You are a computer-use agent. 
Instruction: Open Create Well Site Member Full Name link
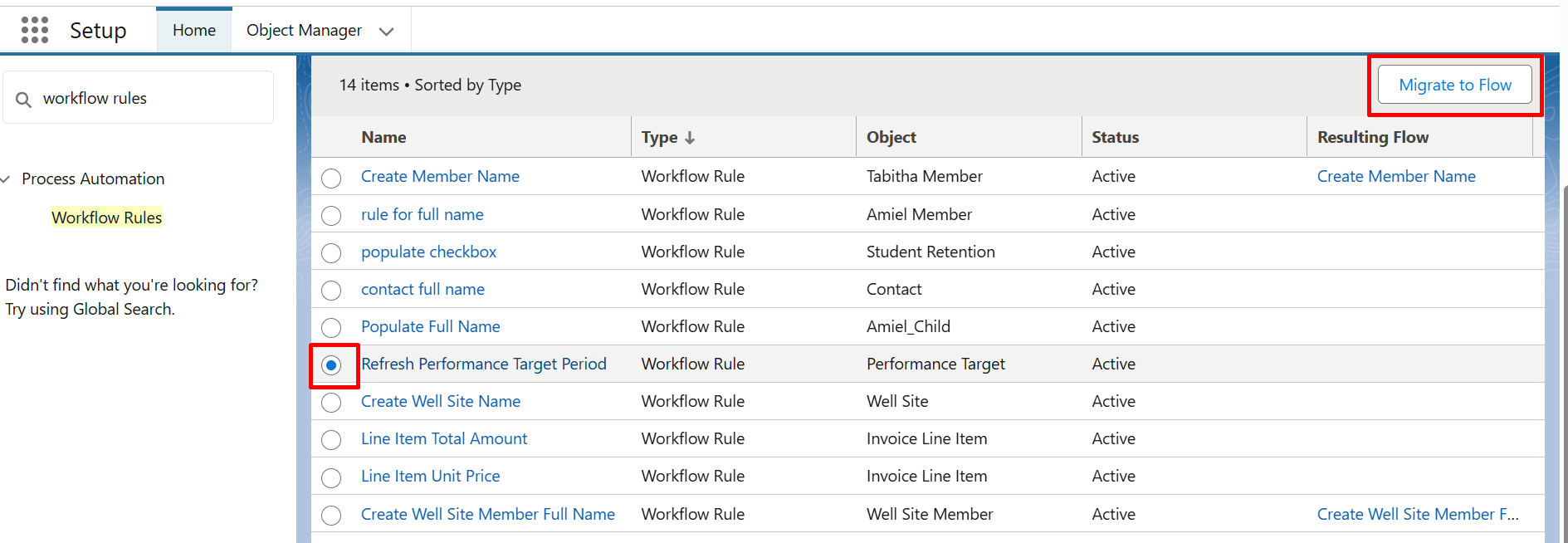(488, 514)
